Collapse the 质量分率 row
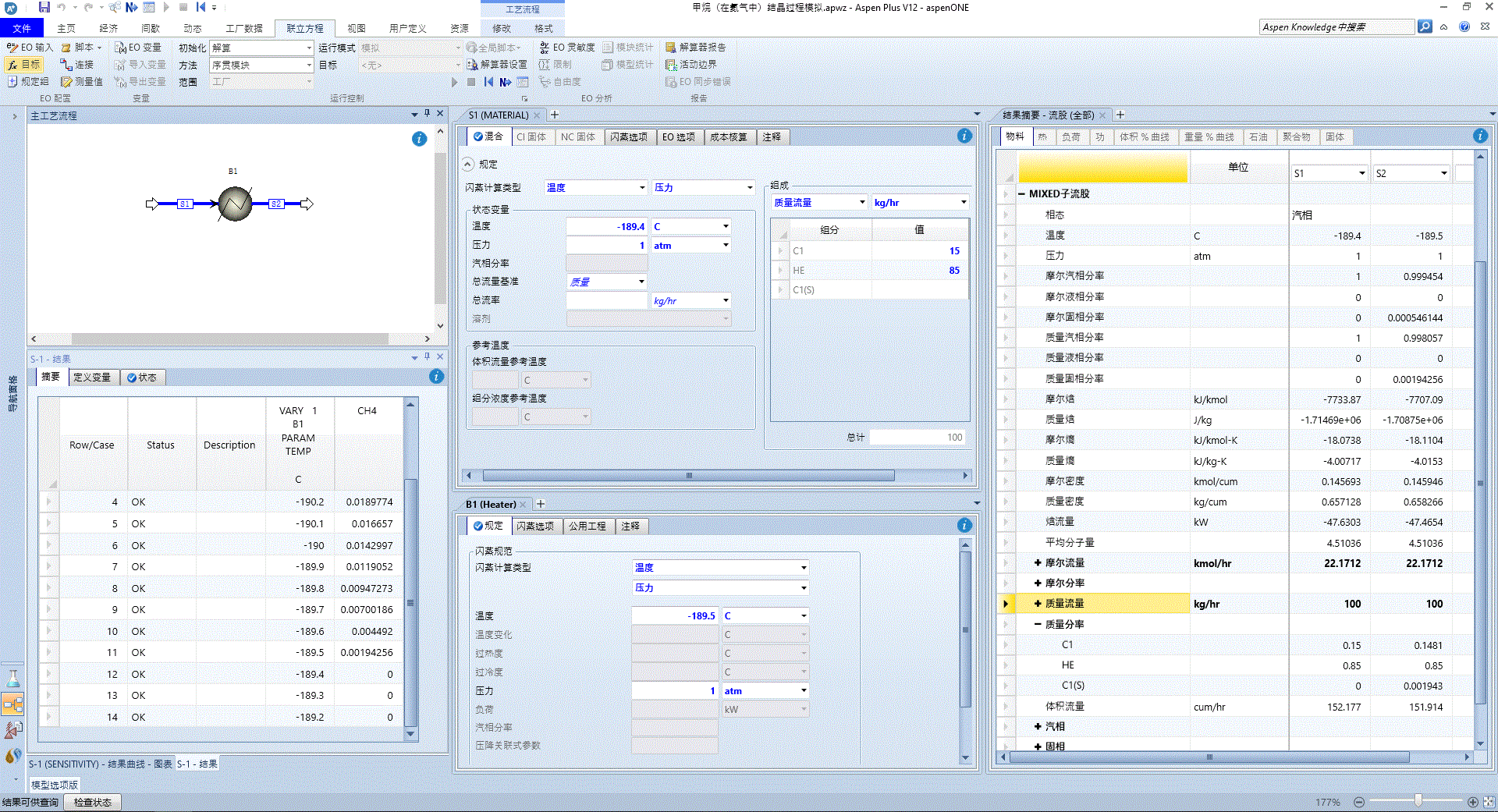 (x=1038, y=624)
